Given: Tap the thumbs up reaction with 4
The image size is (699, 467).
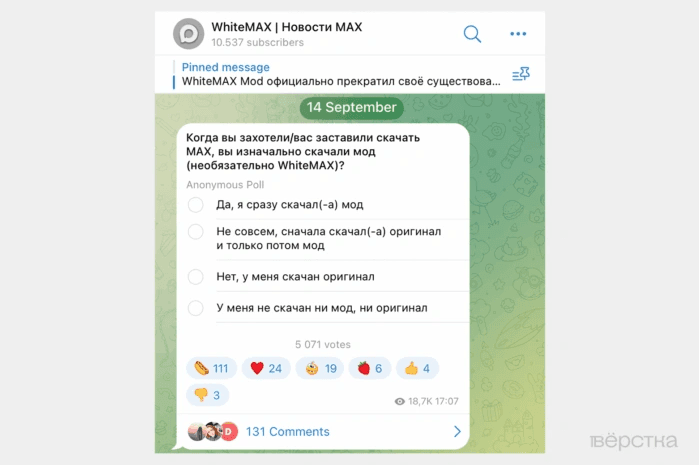Looking at the screenshot, I should pyautogui.click(x=417, y=369).
